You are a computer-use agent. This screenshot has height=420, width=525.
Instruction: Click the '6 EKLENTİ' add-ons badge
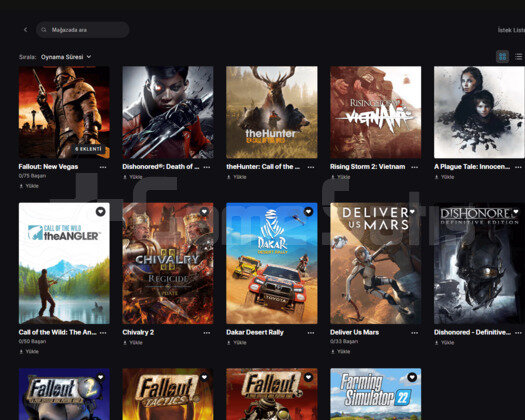[88, 149]
